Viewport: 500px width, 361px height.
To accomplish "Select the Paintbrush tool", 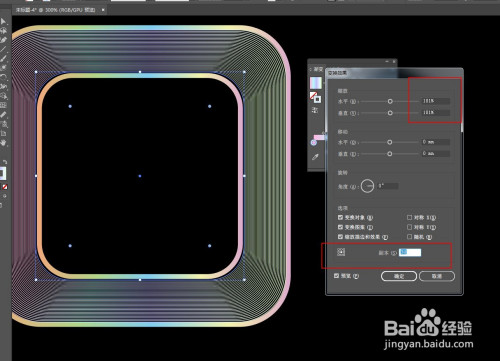I will click(3, 59).
